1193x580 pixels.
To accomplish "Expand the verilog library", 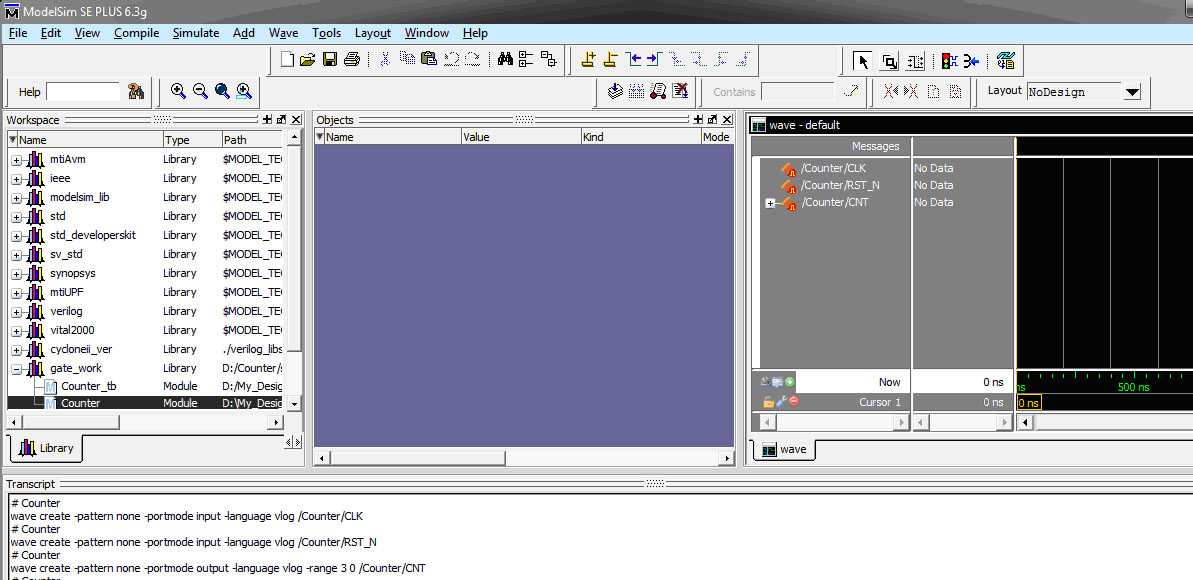I will coord(17,312).
